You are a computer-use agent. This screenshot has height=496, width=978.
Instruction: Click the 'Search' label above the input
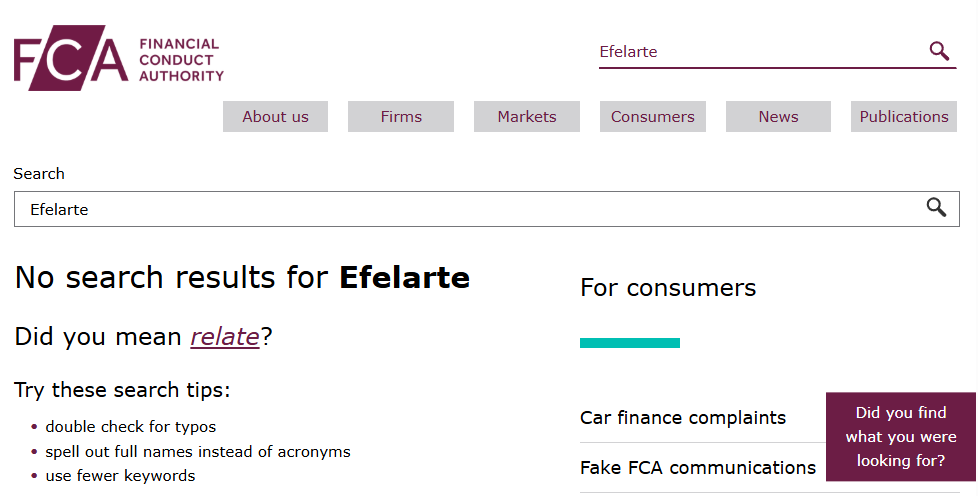(39, 173)
